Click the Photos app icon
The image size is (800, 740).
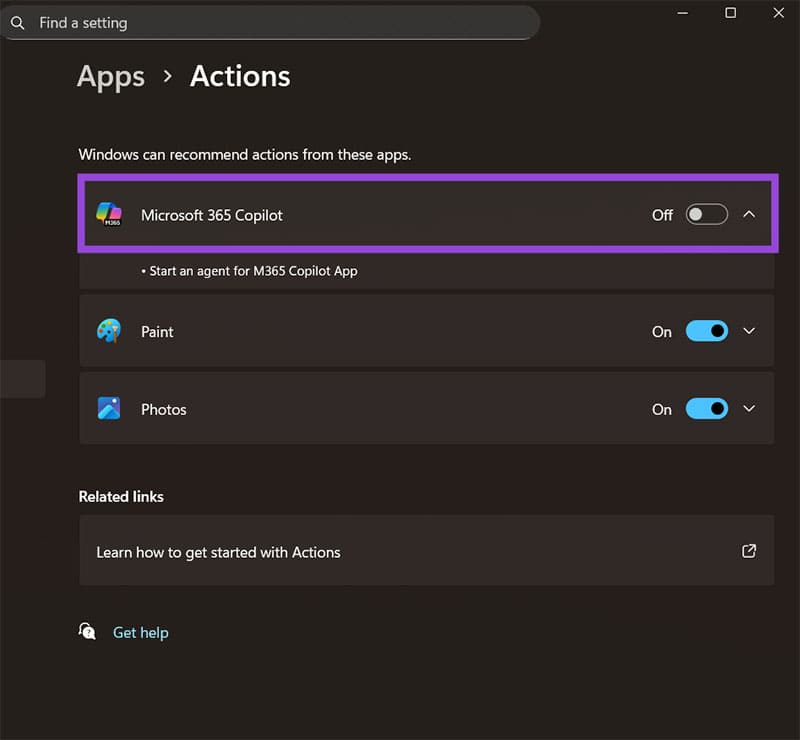(x=108, y=408)
